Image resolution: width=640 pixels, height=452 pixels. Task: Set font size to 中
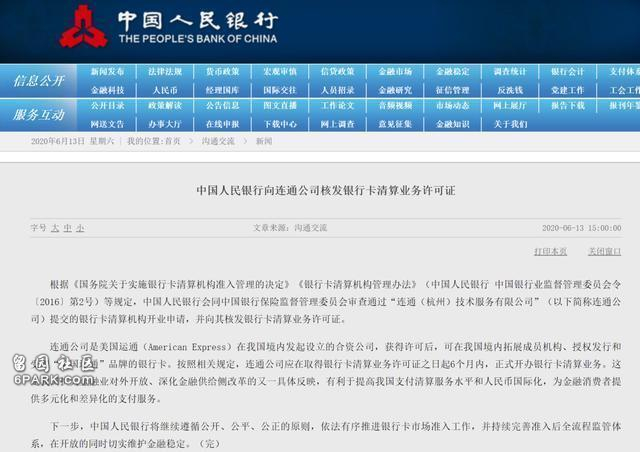point(68,228)
